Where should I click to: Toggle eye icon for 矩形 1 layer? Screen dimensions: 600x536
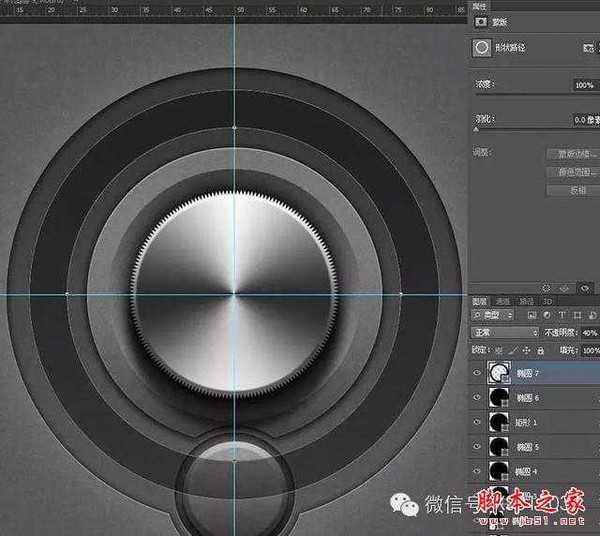tap(477, 422)
